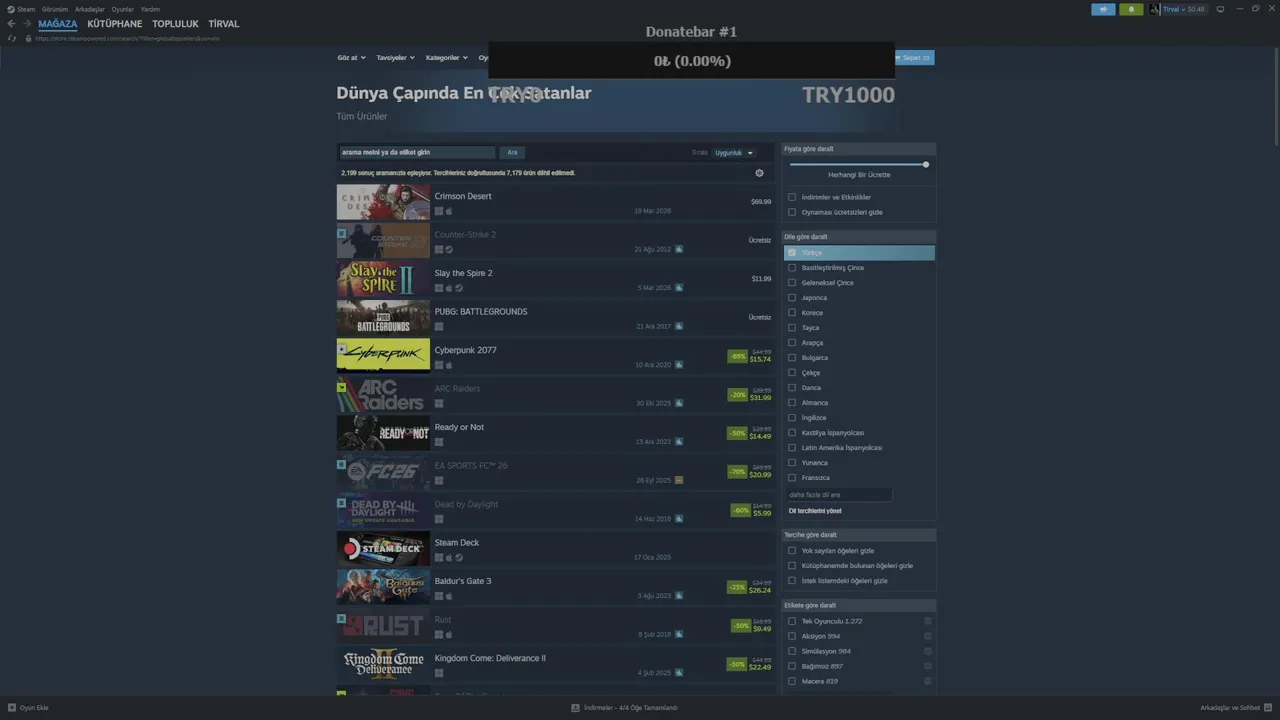Click the wishlist badge on the ARC Raiders thumbnail
This screenshot has height=720, width=1280.
click(341, 387)
